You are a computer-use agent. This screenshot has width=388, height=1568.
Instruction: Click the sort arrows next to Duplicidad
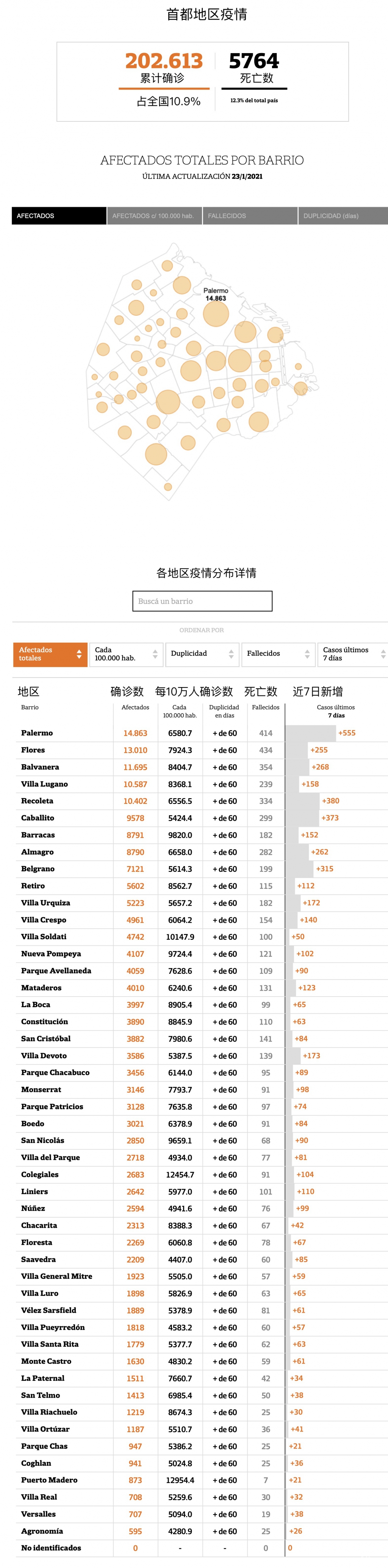(x=231, y=654)
